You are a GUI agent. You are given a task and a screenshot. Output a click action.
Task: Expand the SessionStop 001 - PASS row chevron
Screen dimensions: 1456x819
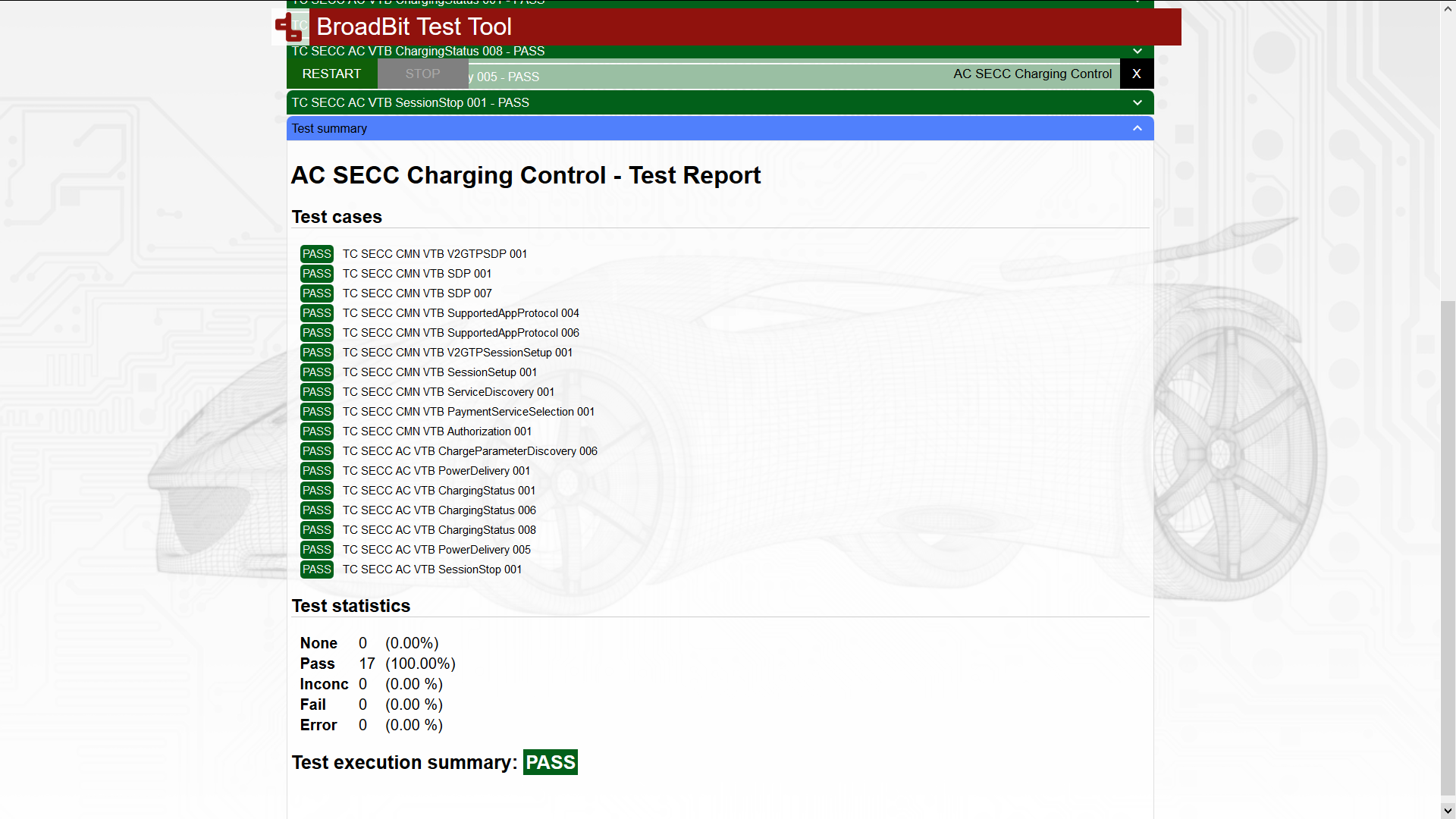1137,102
